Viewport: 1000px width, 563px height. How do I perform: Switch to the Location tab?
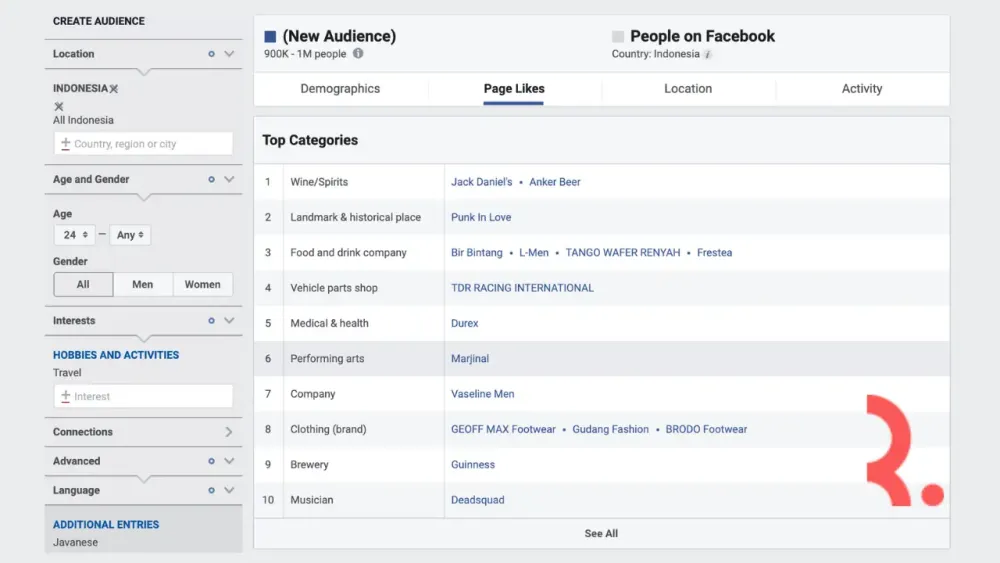point(688,89)
